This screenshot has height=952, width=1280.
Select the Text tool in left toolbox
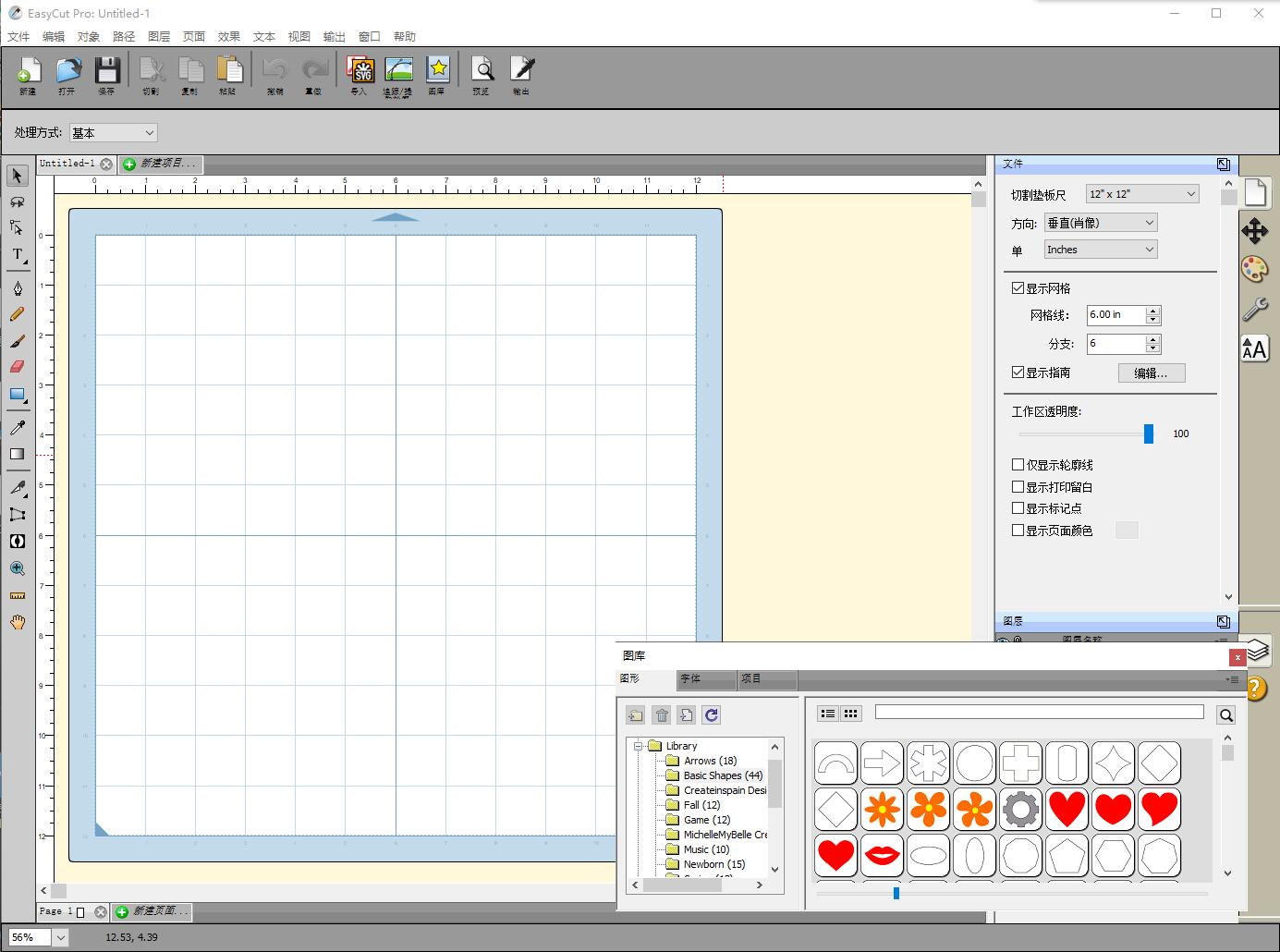[18, 255]
